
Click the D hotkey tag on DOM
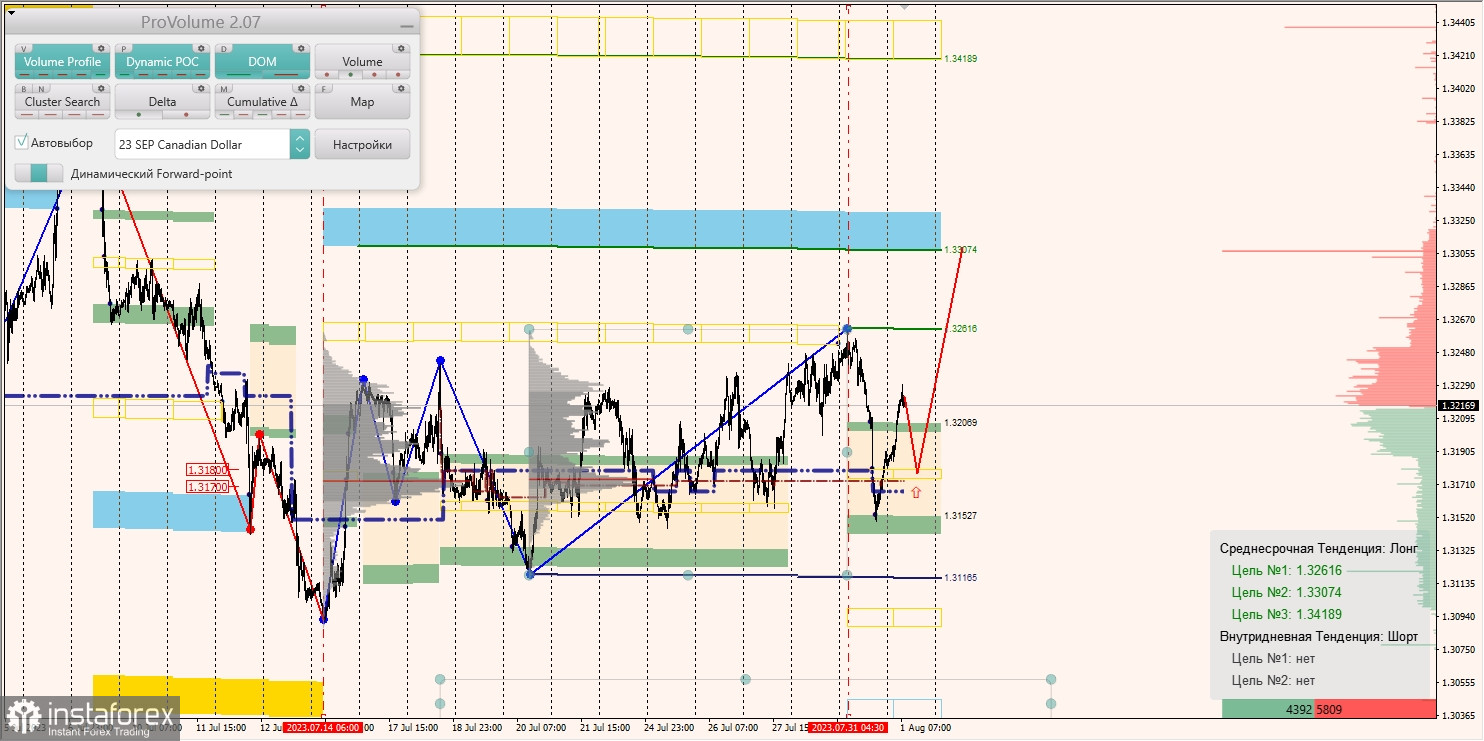pyautogui.click(x=224, y=49)
